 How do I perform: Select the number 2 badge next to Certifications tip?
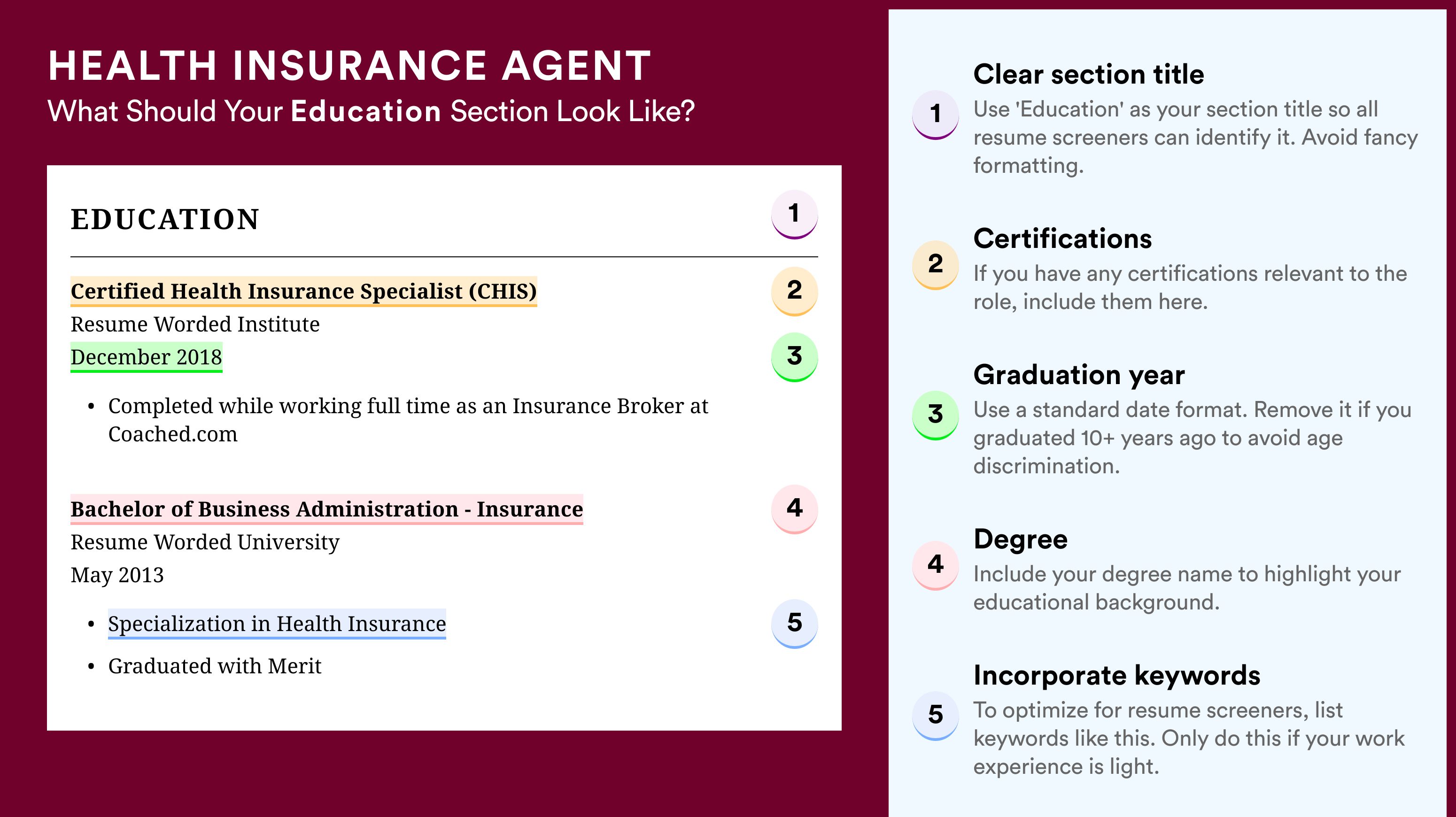936,265
